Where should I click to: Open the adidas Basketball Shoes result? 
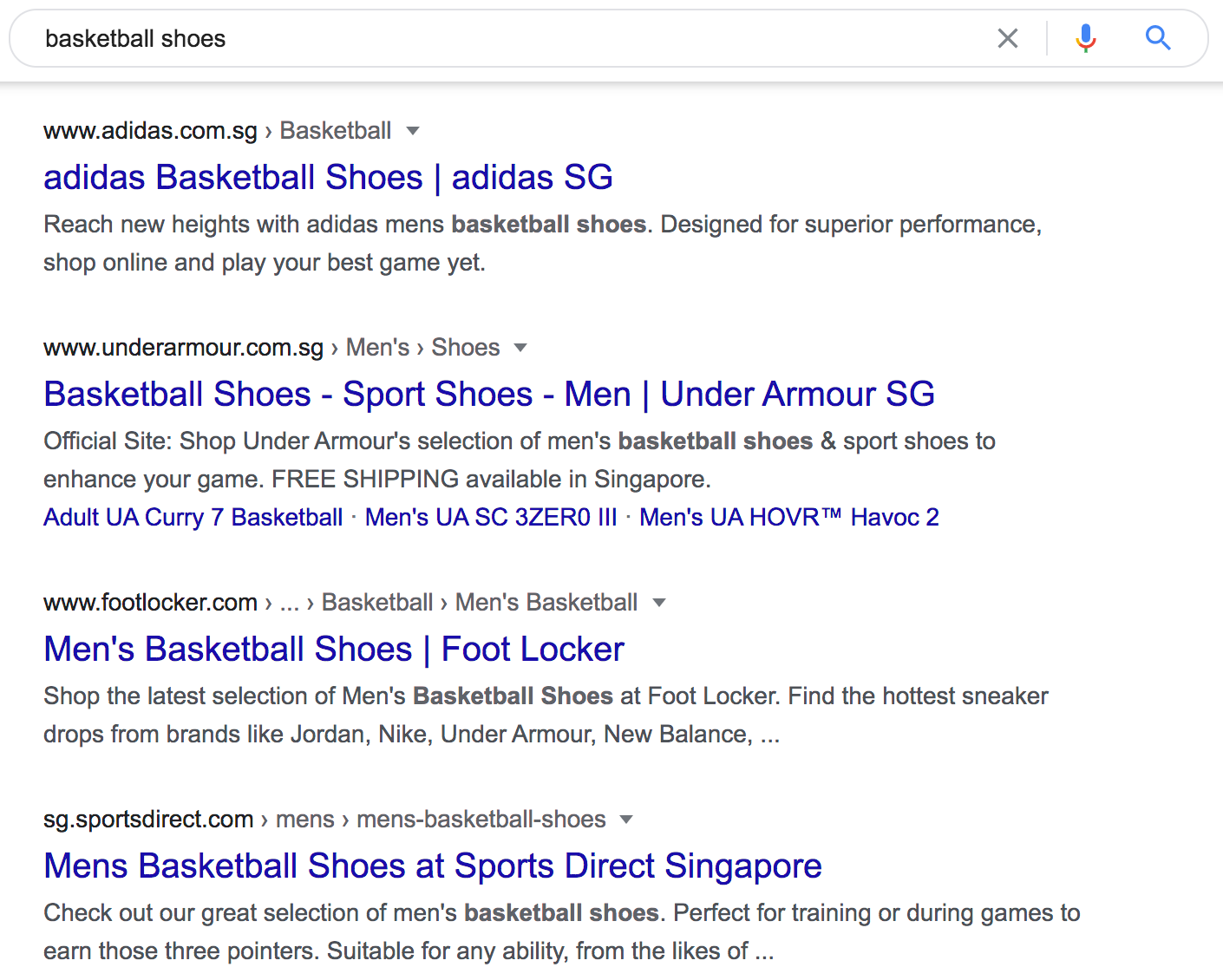(328, 177)
